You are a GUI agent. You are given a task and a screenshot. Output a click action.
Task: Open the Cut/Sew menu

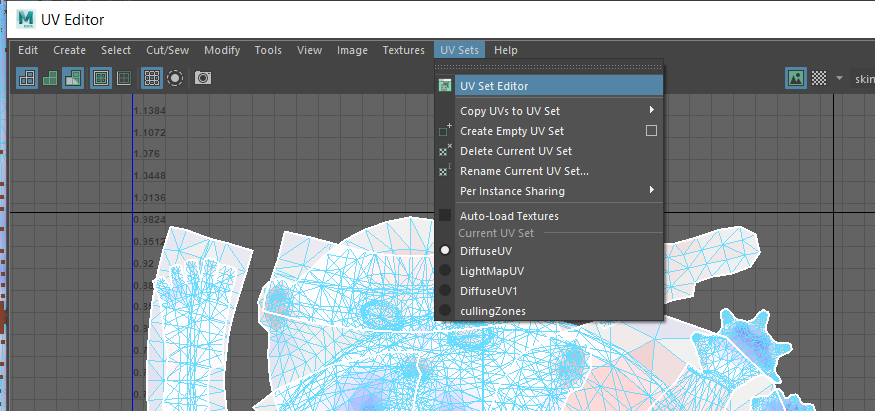[167, 50]
